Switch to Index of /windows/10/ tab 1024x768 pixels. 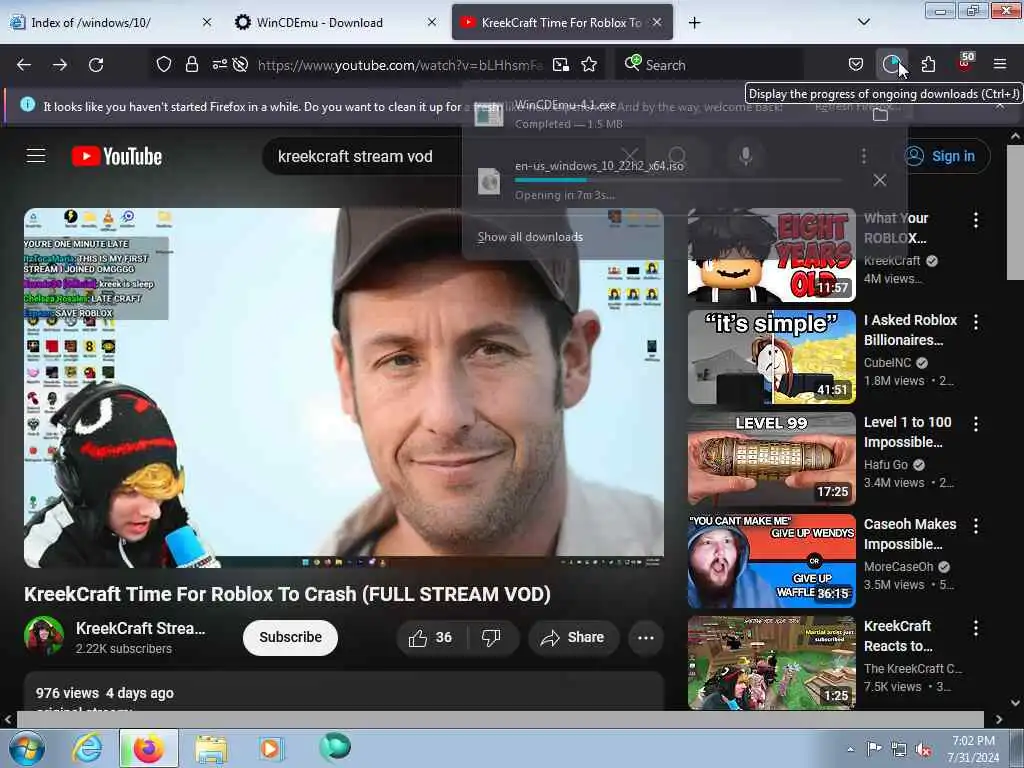point(110,22)
